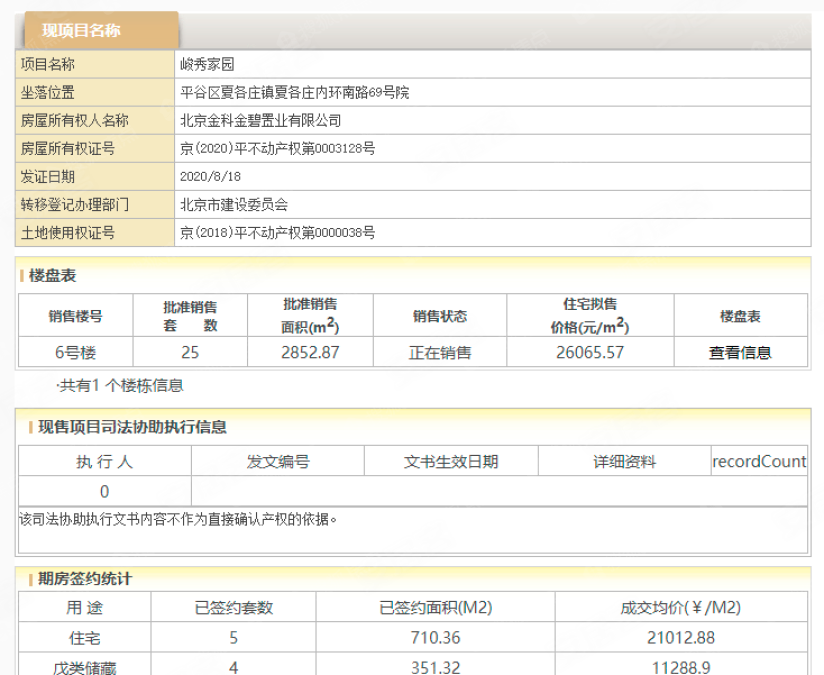Viewport: 824px width, 675px height.
Task: Click the land use certificate number 京(2018)平不动产权第0000038号
Action: [x=277, y=233]
